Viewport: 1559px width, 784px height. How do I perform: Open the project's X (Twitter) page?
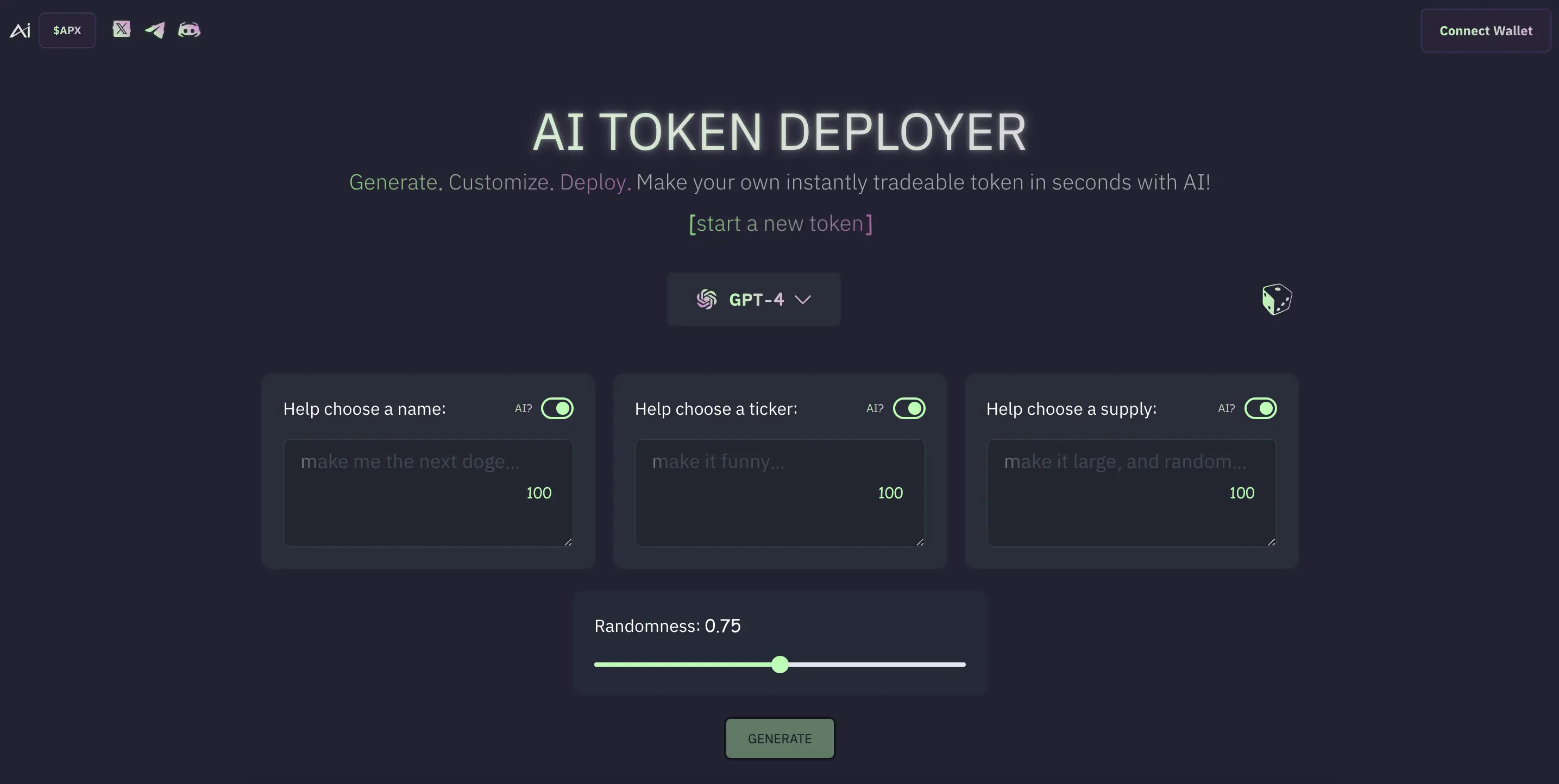(122, 29)
